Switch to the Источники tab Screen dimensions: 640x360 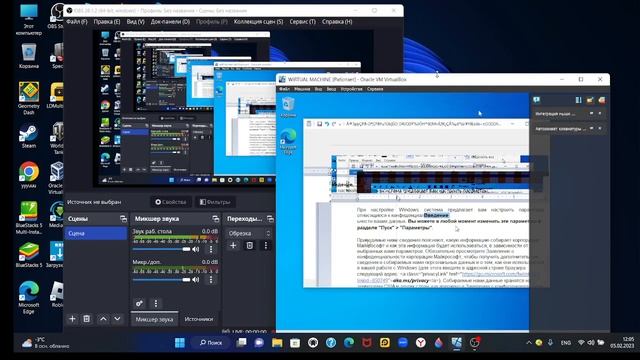(199, 319)
